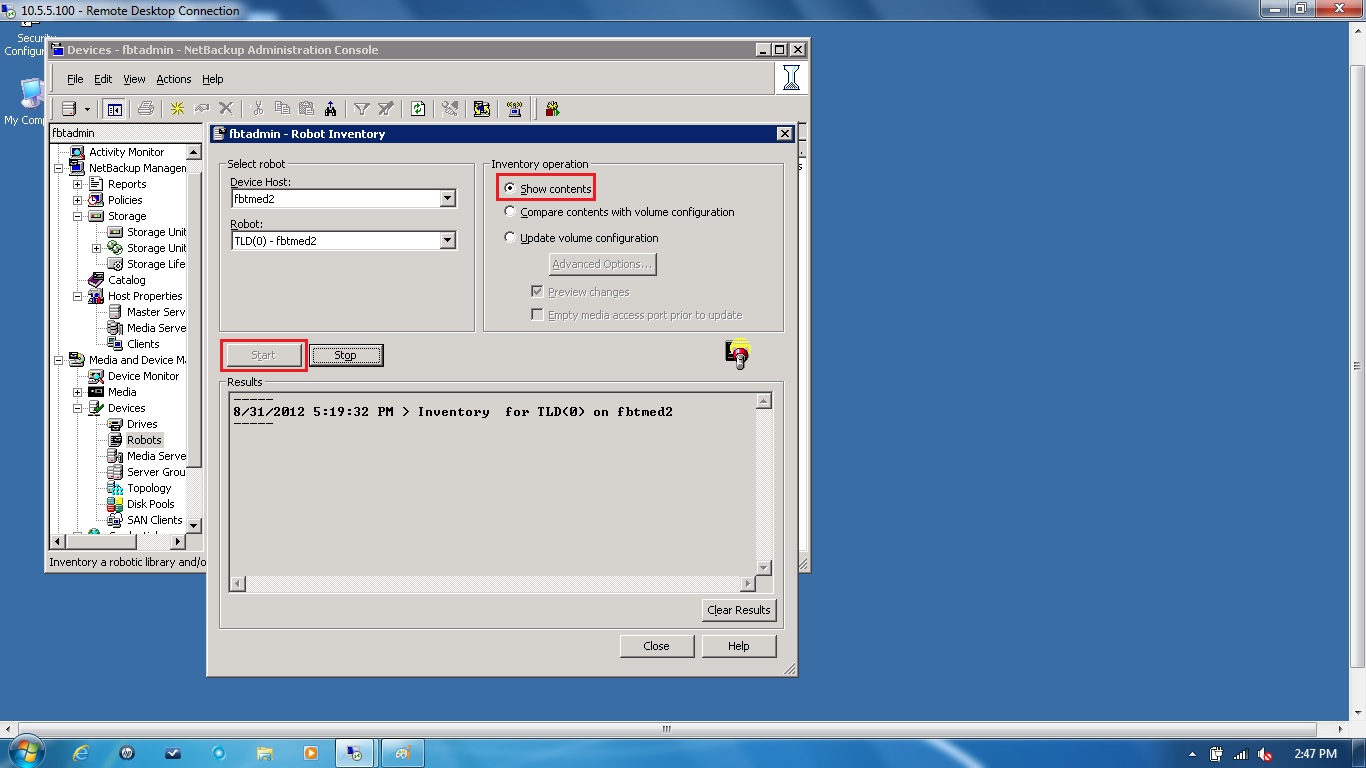Click the Refresh toolbar icon
1366x768 pixels.
tap(418, 108)
